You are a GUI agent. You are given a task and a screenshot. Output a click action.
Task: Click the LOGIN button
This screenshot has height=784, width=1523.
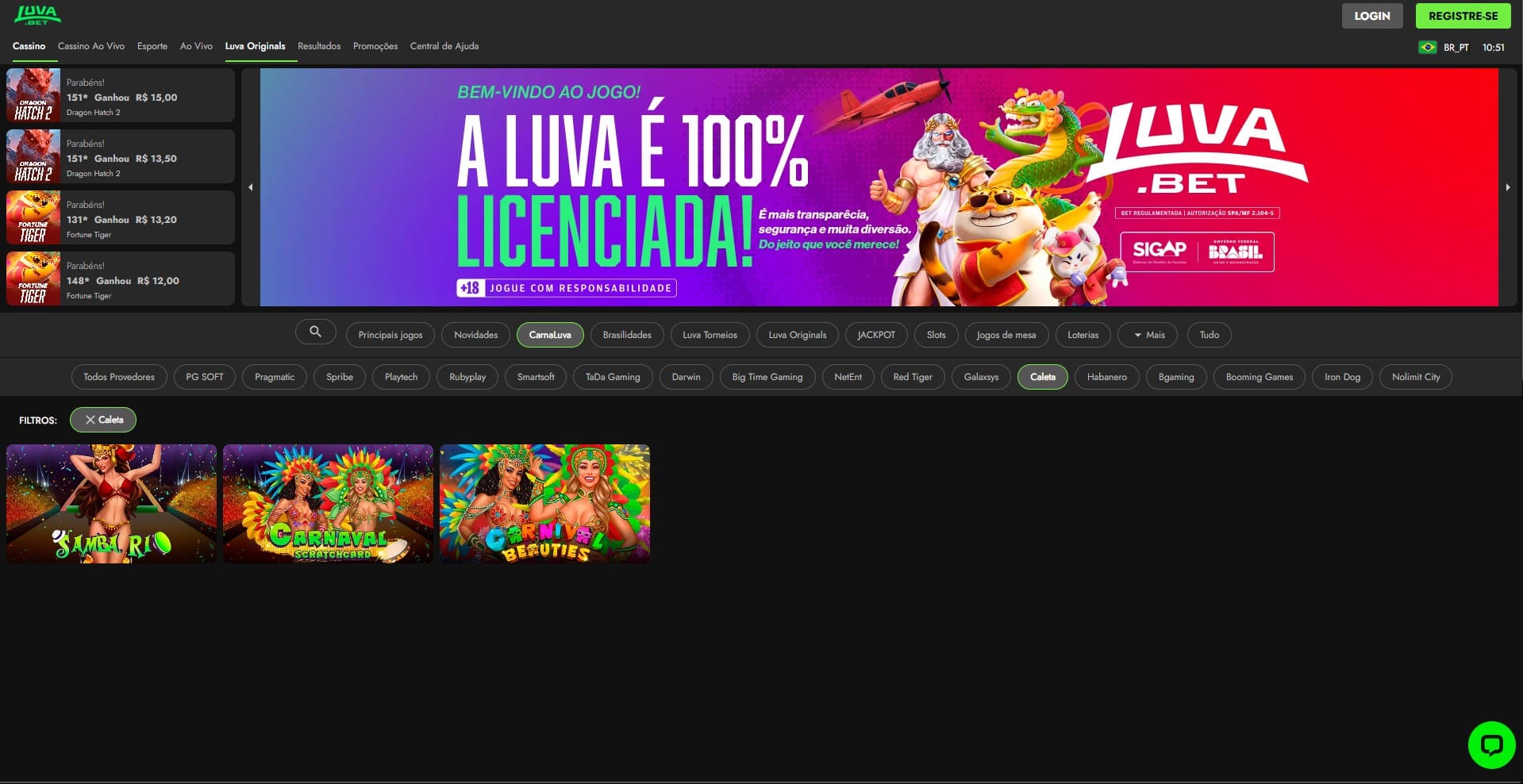1372,16
